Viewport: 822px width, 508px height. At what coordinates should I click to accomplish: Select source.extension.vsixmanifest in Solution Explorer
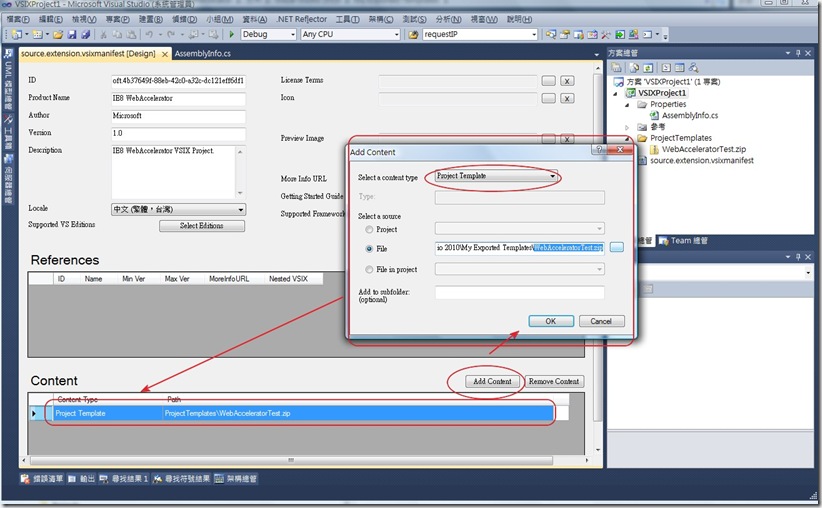702,160
